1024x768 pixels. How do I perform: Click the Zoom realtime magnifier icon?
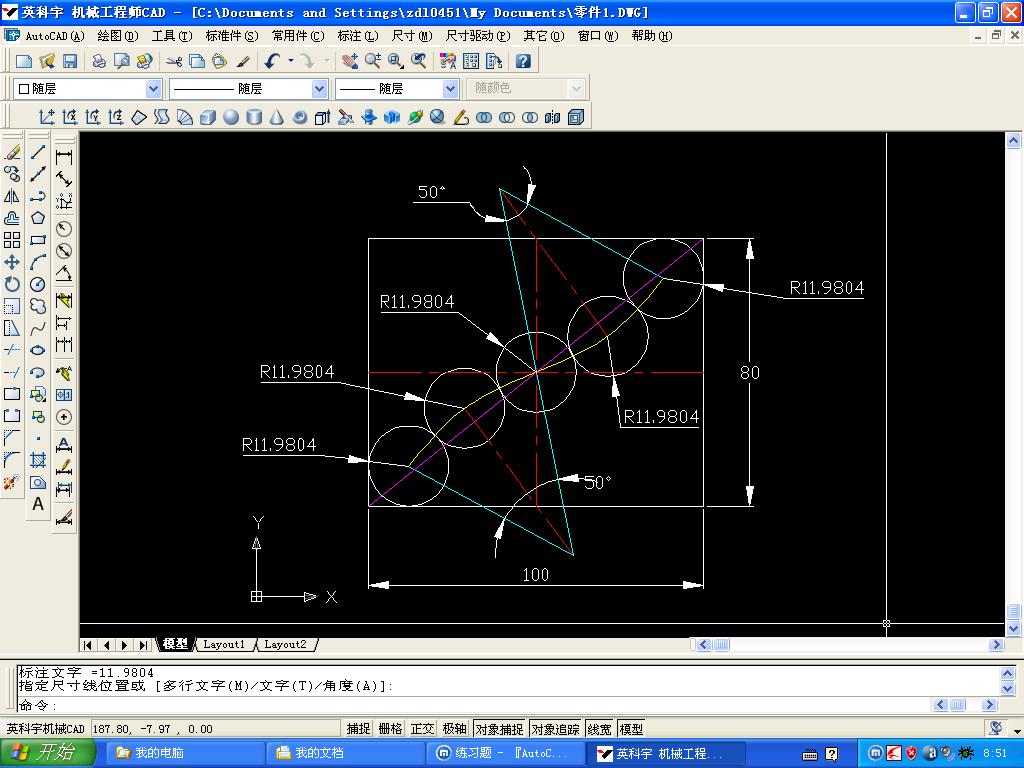tap(373, 61)
